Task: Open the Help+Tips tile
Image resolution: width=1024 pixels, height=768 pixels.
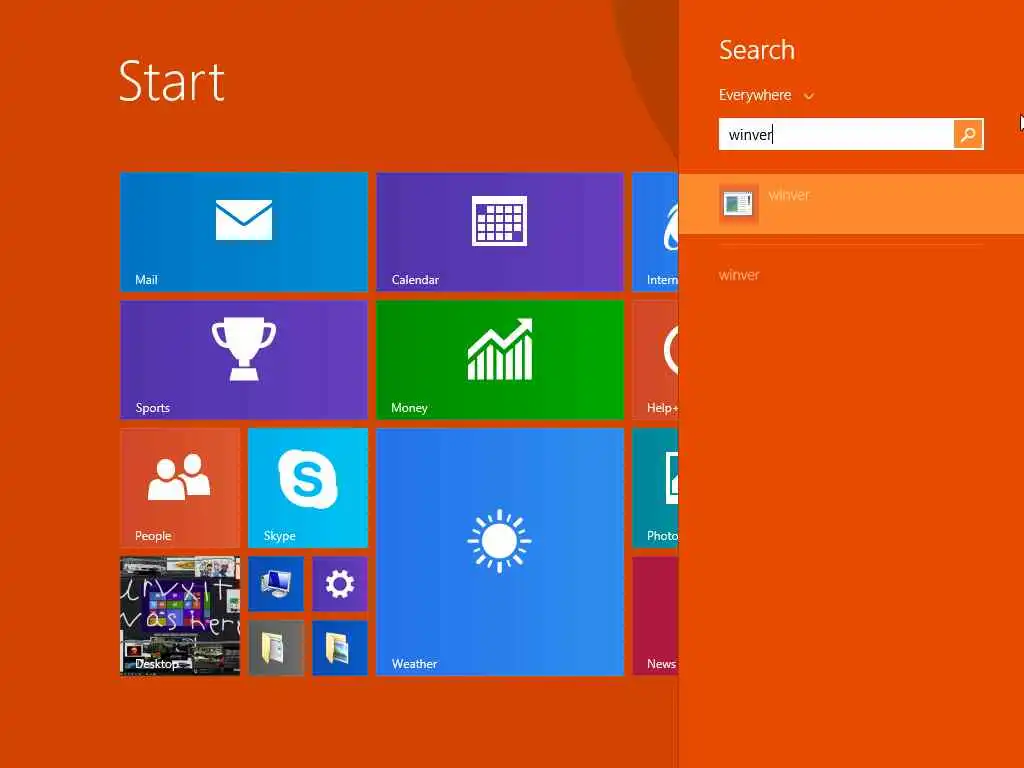Action: coord(655,359)
